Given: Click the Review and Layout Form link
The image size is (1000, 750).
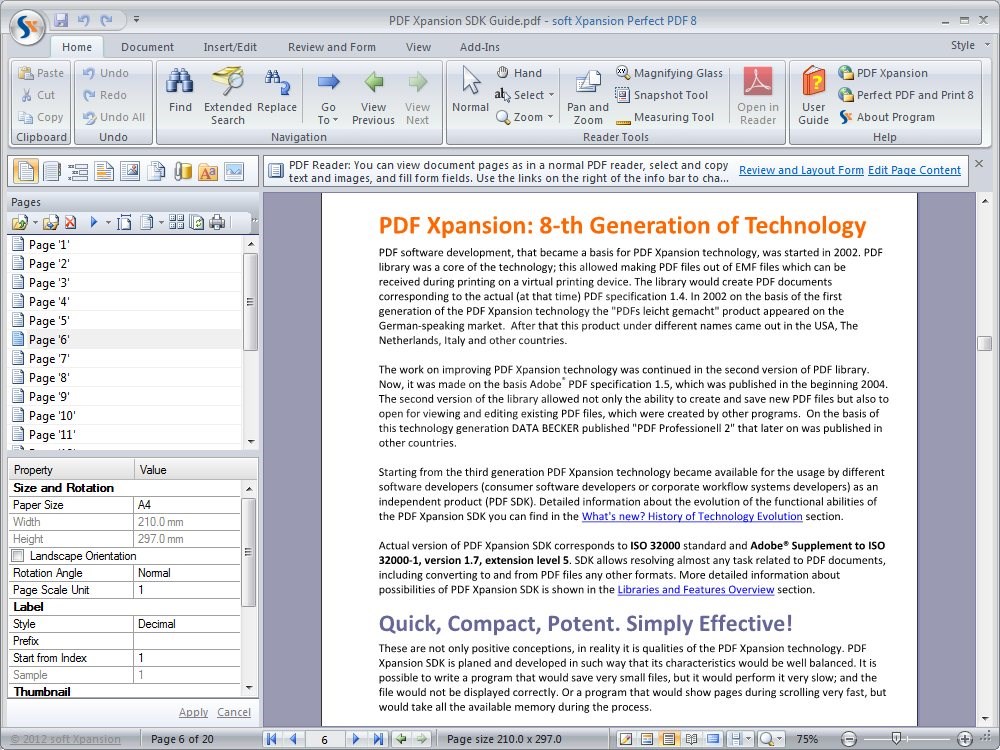Looking at the screenshot, I should (x=801, y=170).
